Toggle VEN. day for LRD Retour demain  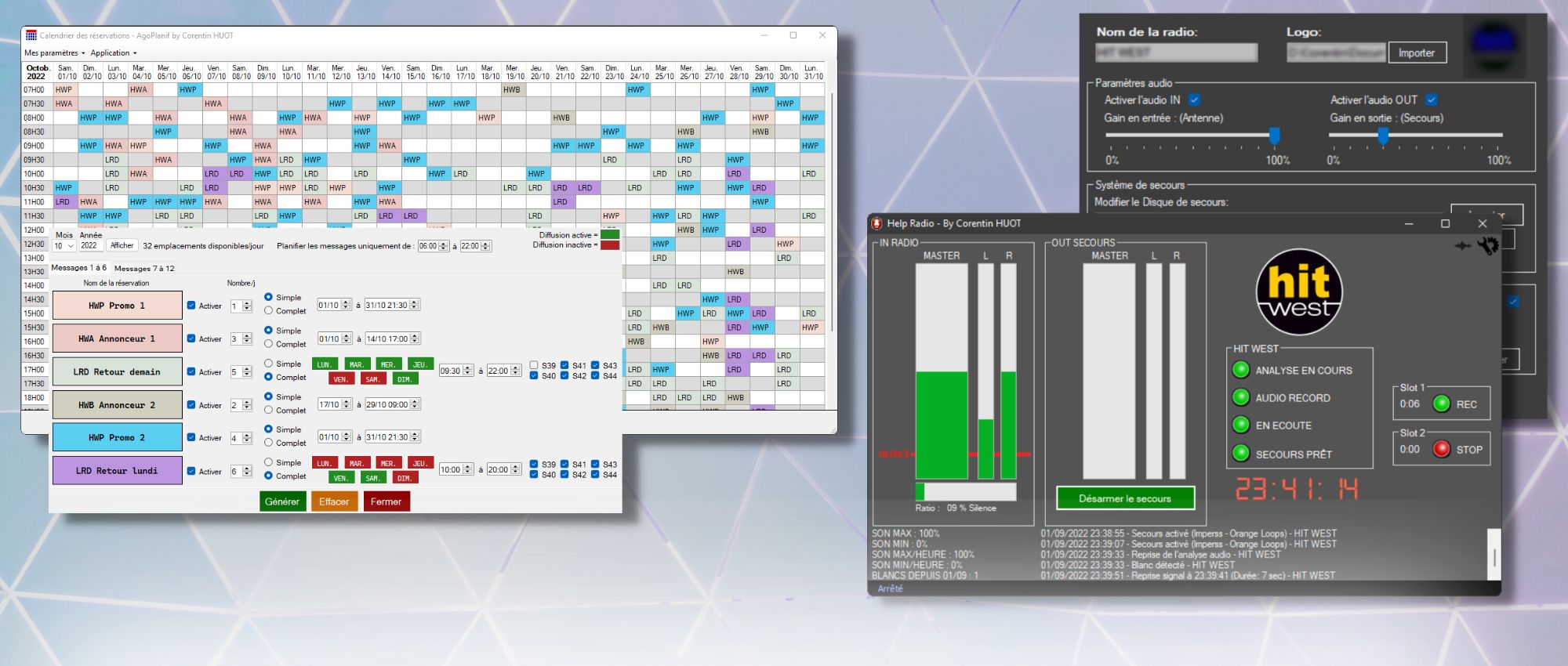[x=340, y=379]
